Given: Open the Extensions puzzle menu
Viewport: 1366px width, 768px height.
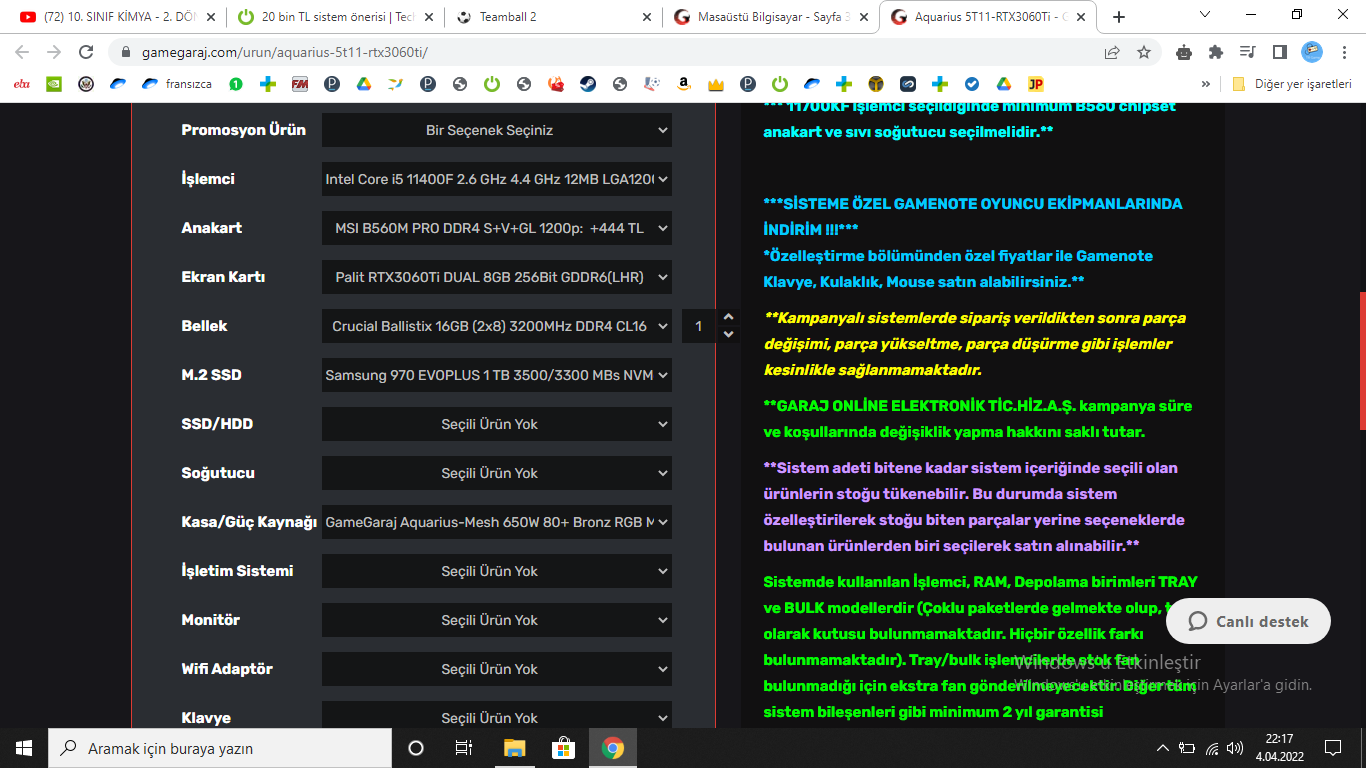Looking at the screenshot, I should tap(1216, 52).
